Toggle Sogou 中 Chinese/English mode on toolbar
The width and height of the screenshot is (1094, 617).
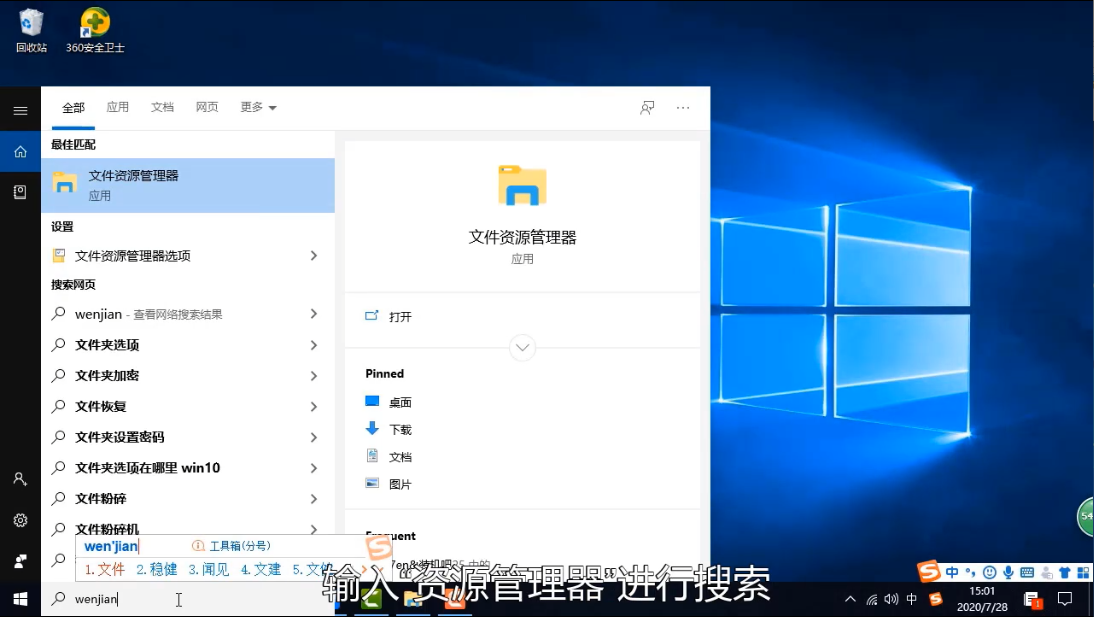pos(952,573)
